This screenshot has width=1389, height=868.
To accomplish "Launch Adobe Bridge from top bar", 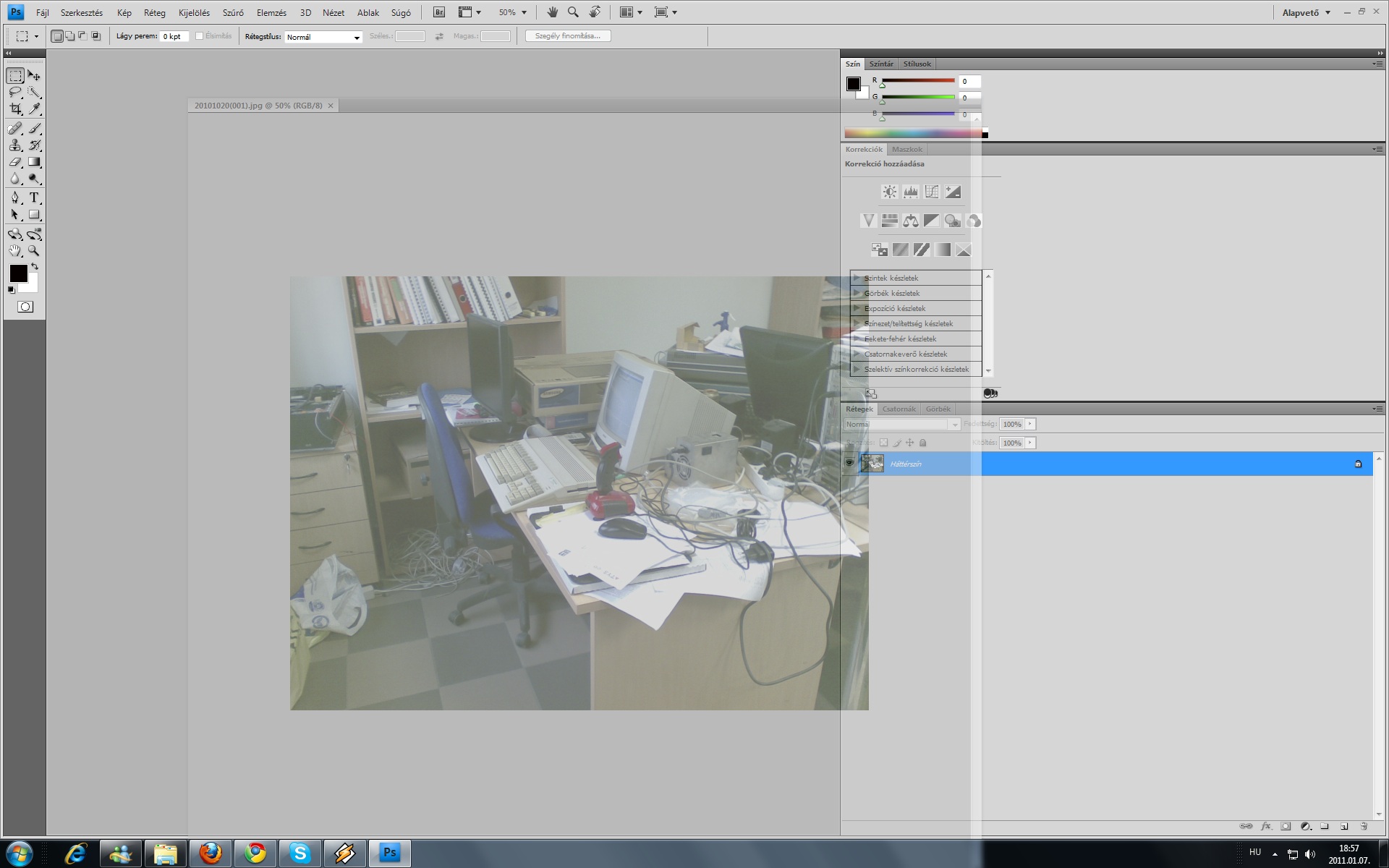I will [x=439, y=12].
